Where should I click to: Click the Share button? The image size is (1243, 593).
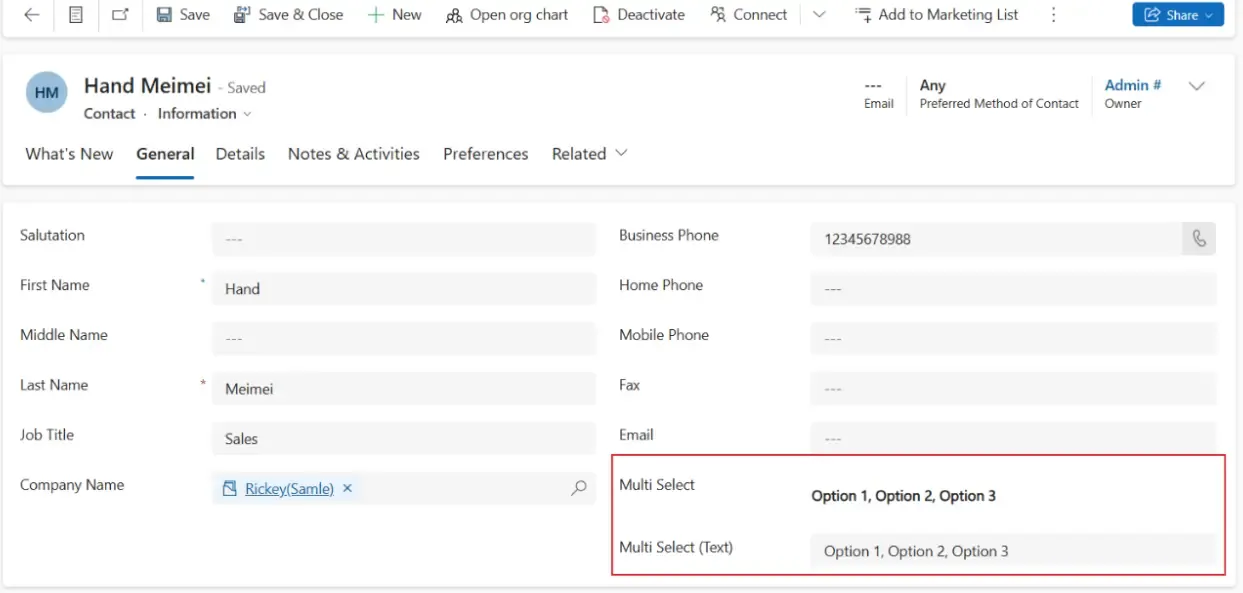coord(1178,15)
